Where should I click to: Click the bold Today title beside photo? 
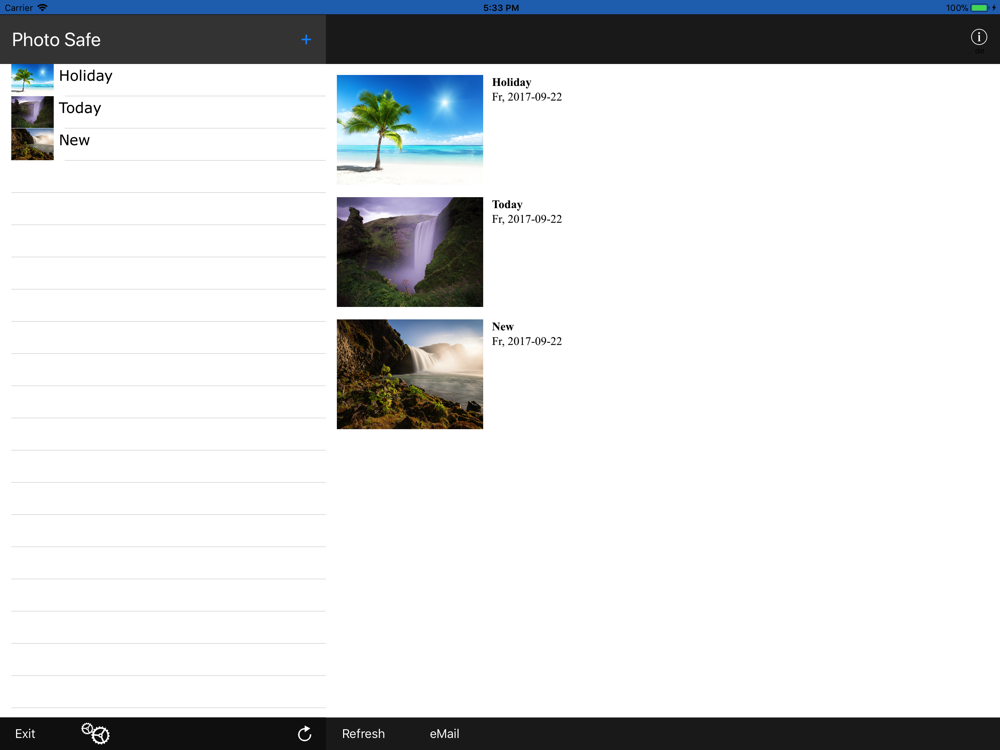(x=507, y=204)
